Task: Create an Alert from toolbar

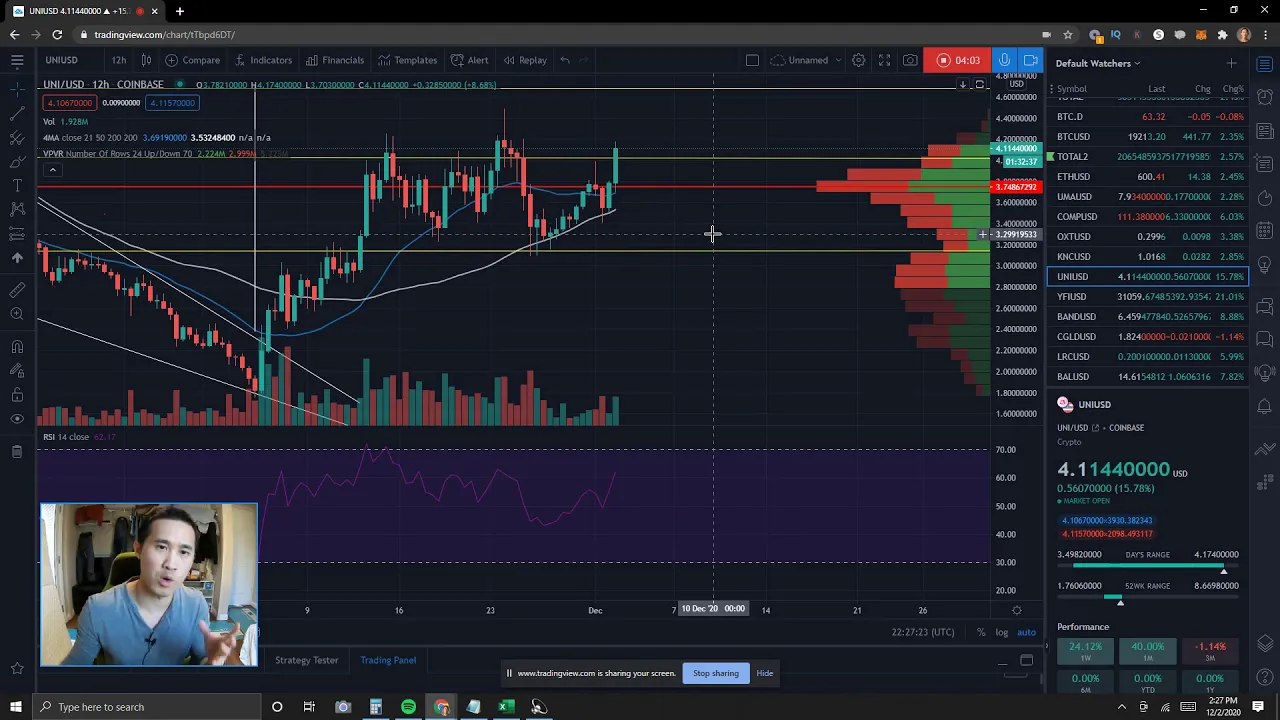Action: click(x=470, y=60)
